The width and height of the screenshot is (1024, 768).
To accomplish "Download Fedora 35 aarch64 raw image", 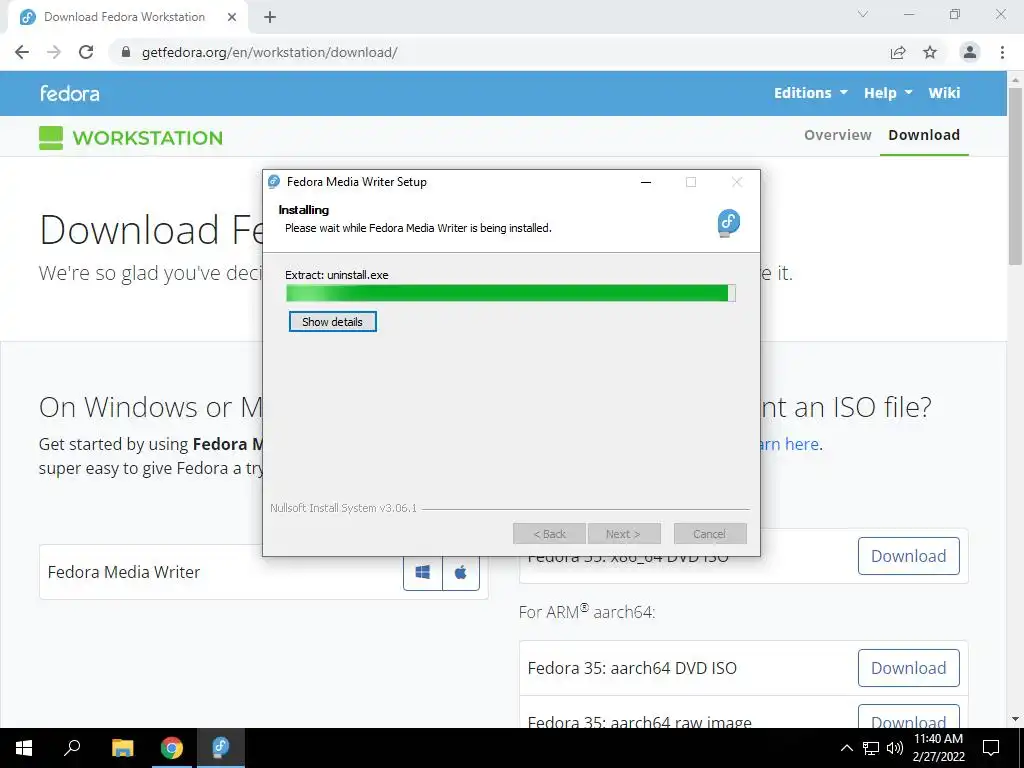I will click(908, 716).
